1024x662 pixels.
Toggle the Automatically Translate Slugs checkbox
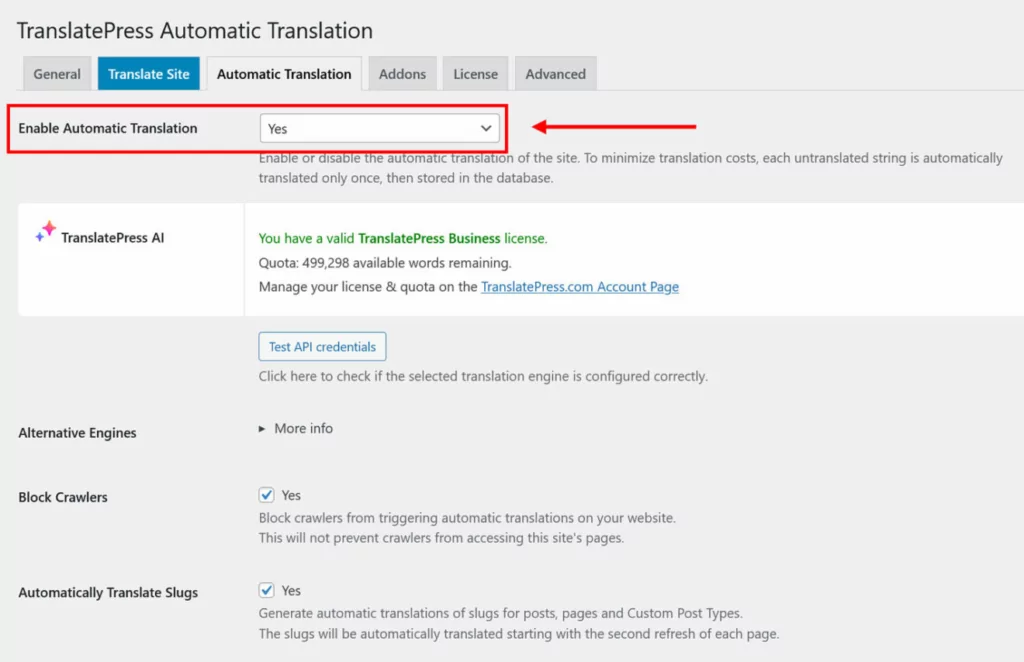point(266,590)
